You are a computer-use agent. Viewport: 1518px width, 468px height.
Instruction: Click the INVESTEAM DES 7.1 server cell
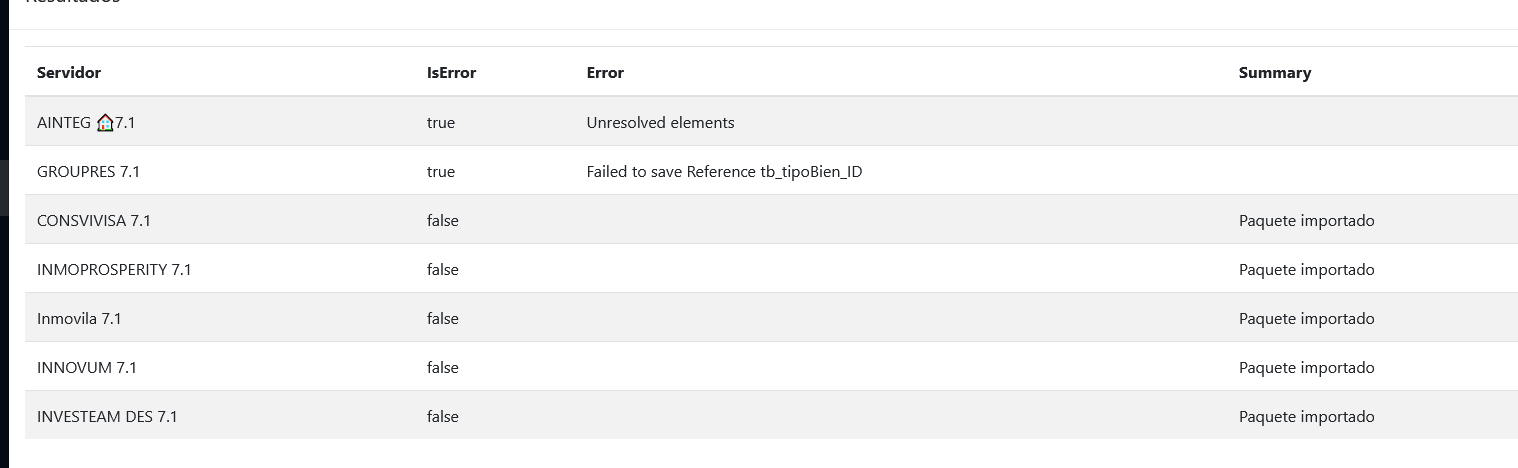(x=107, y=416)
